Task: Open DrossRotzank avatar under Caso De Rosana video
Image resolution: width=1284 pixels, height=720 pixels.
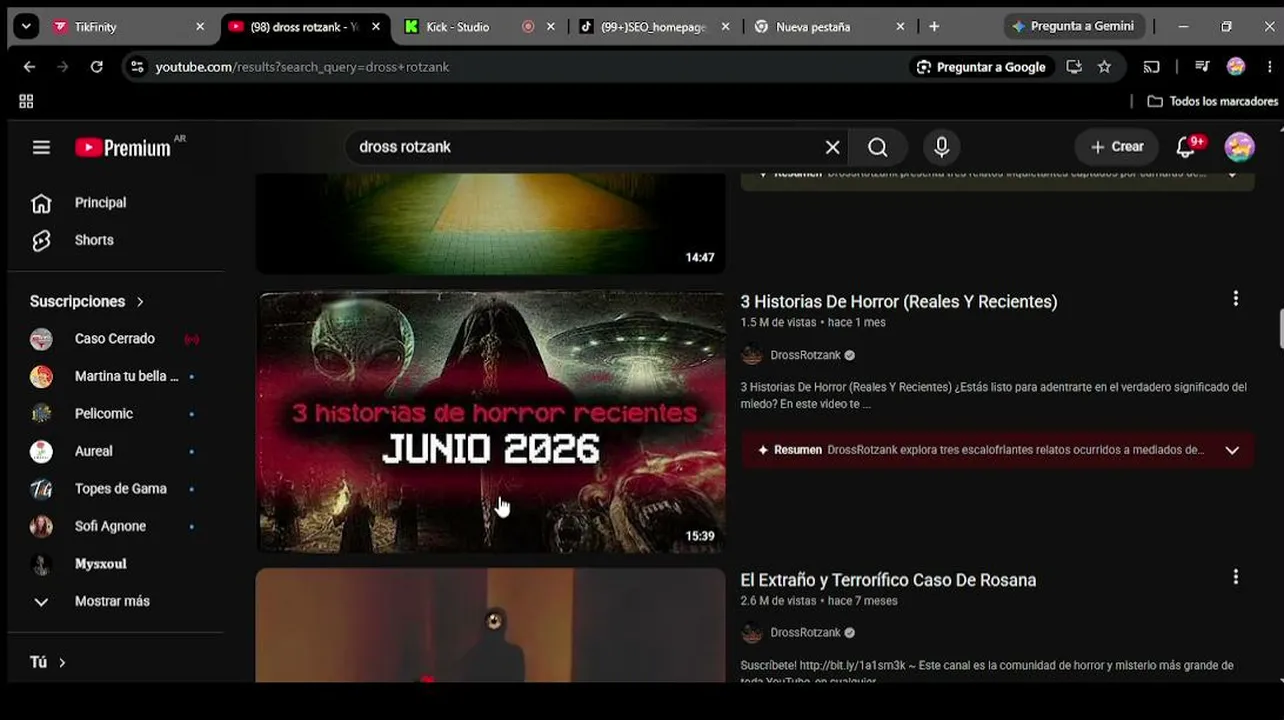Action: tap(752, 633)
